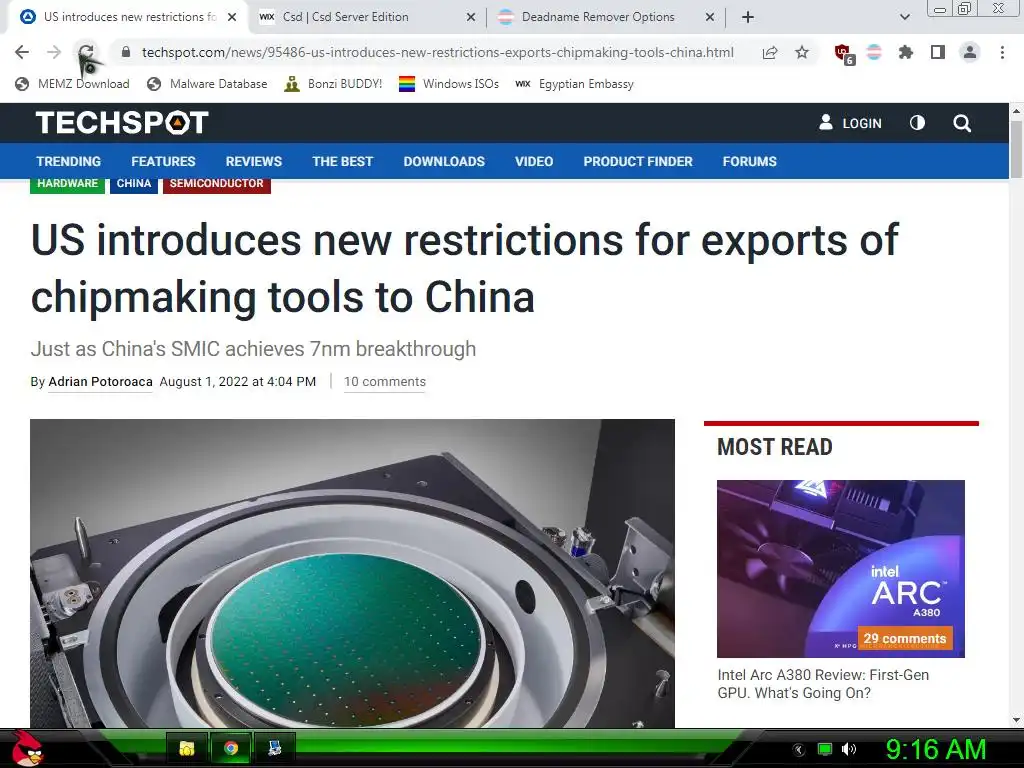Open the volume speaker tray icon

(849, 749)
